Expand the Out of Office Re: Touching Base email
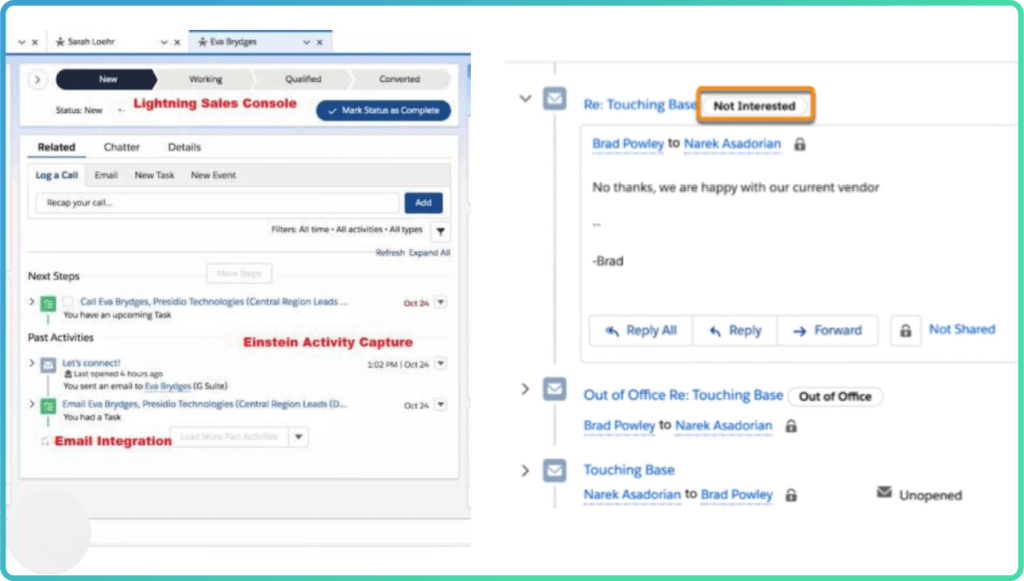 coord(526,390)
